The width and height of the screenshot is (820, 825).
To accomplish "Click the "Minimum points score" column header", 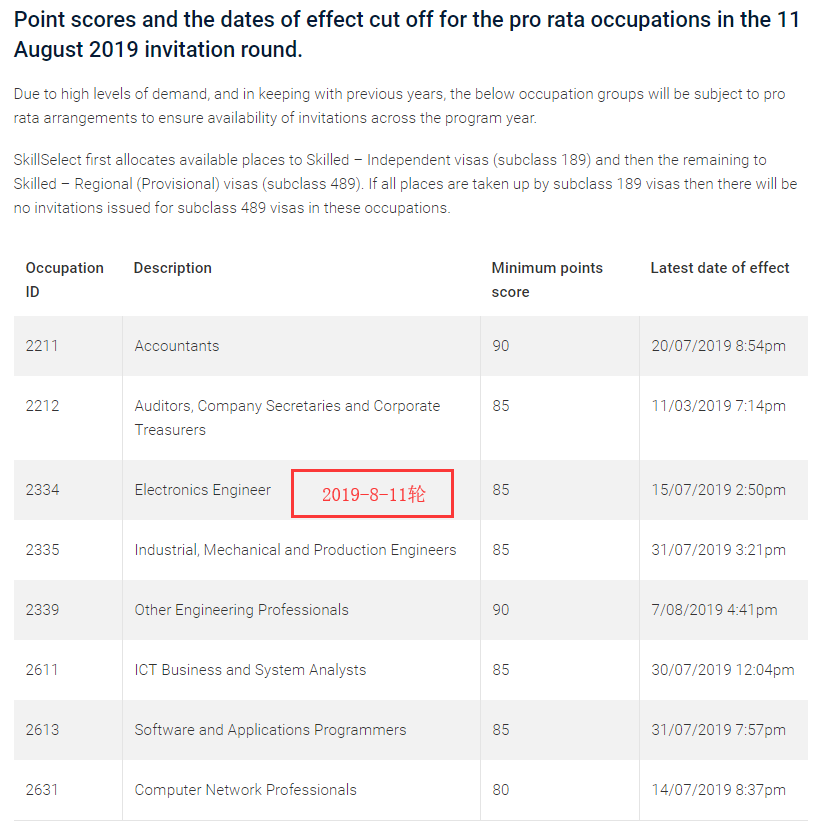I will pos(547,280).
